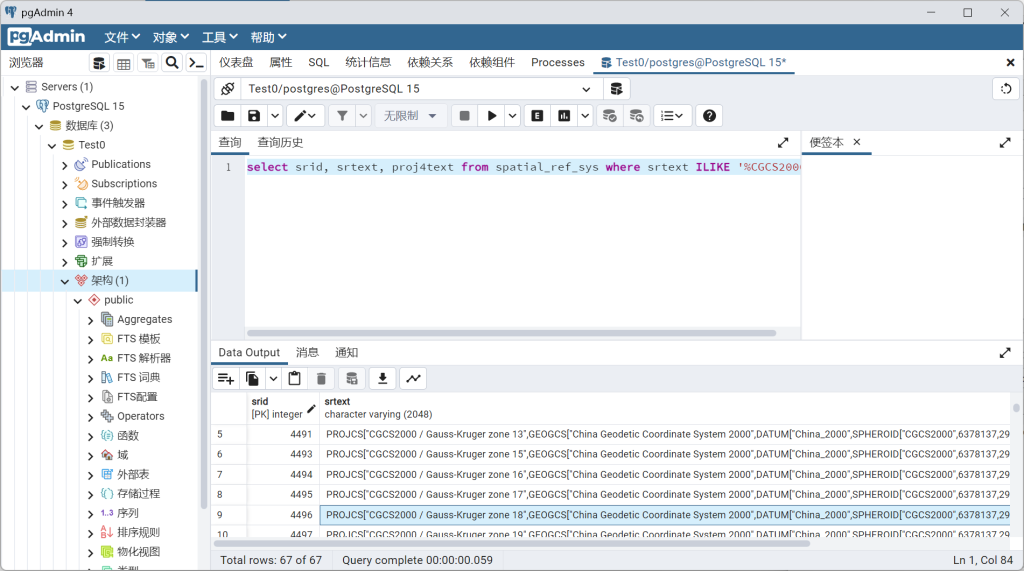Click new connection database icon
1024x571 pixels.
[616, 89]
